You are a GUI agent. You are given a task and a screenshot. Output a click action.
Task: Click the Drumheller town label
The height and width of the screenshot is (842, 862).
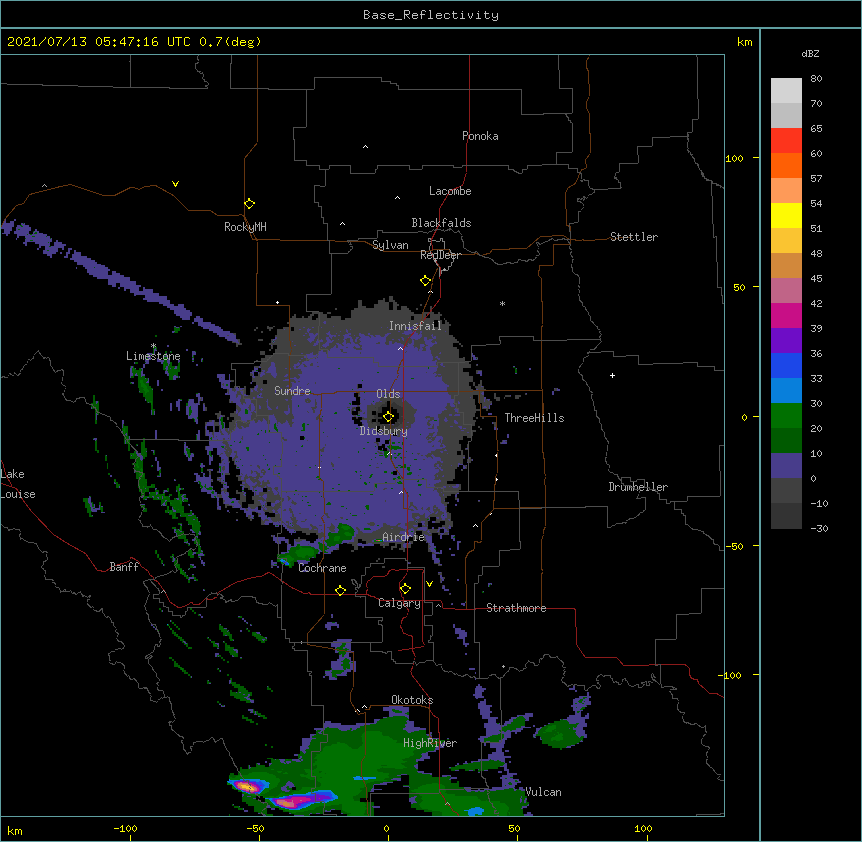click(638, 487)
